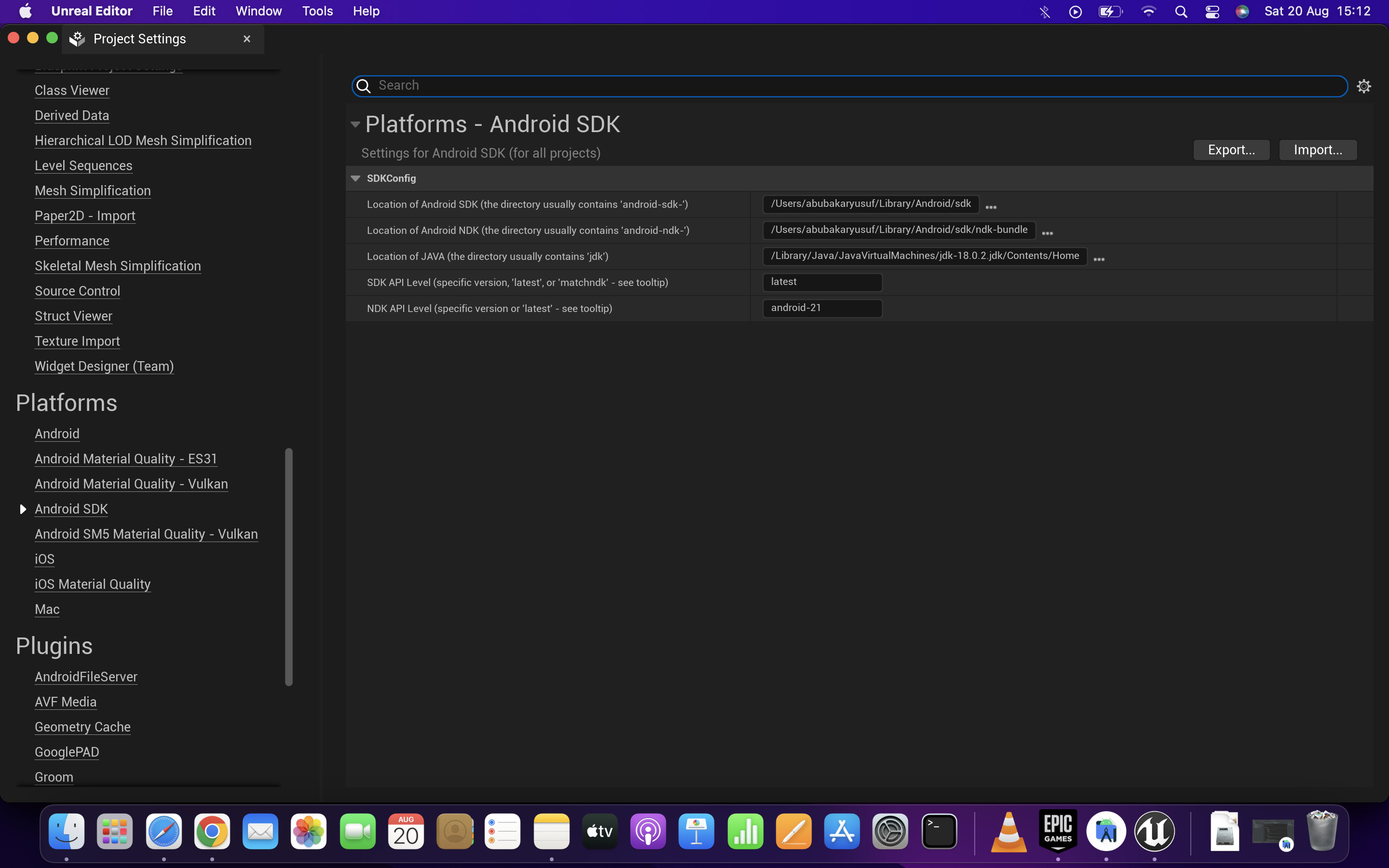Open the Unreal Editor application menu

pyautogui.click(x=92, y=12)
